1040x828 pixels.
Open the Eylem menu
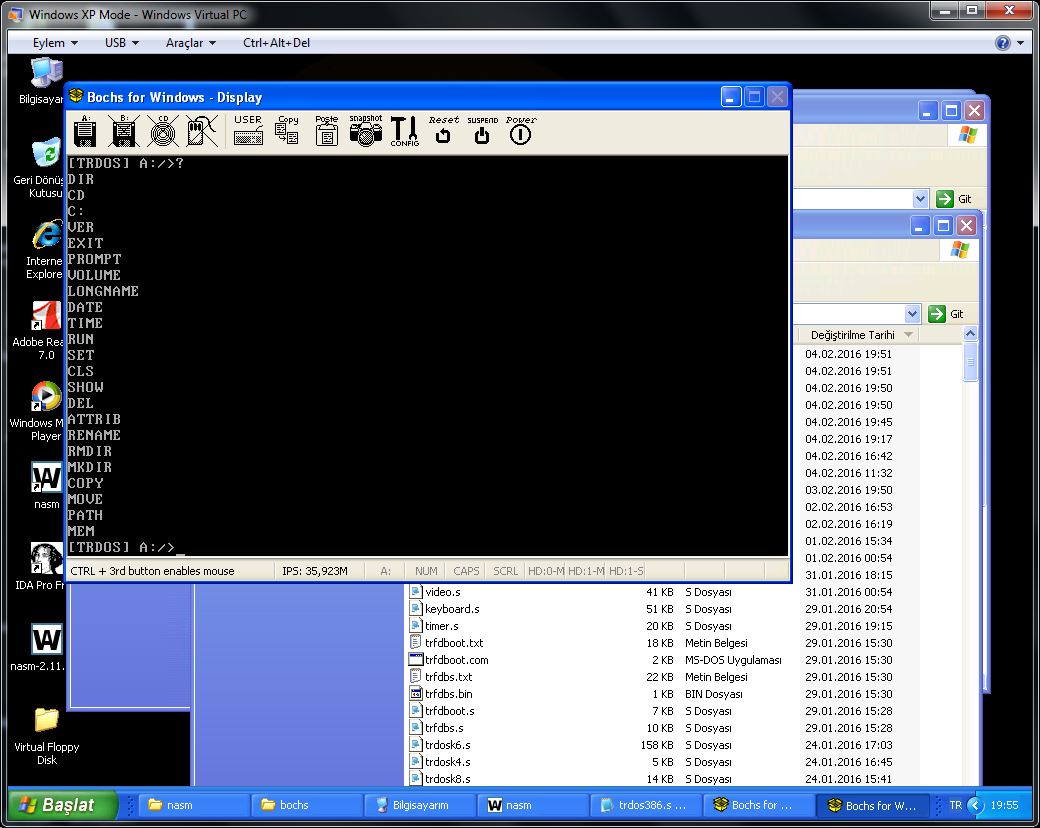(x=55, y=42)
